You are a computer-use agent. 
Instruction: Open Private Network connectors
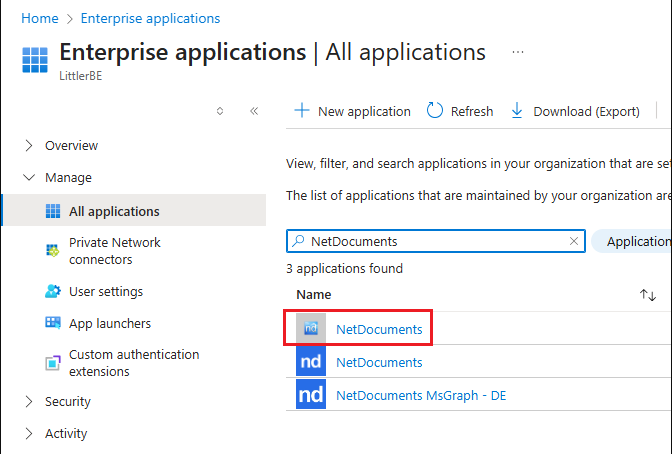(114, 251)
